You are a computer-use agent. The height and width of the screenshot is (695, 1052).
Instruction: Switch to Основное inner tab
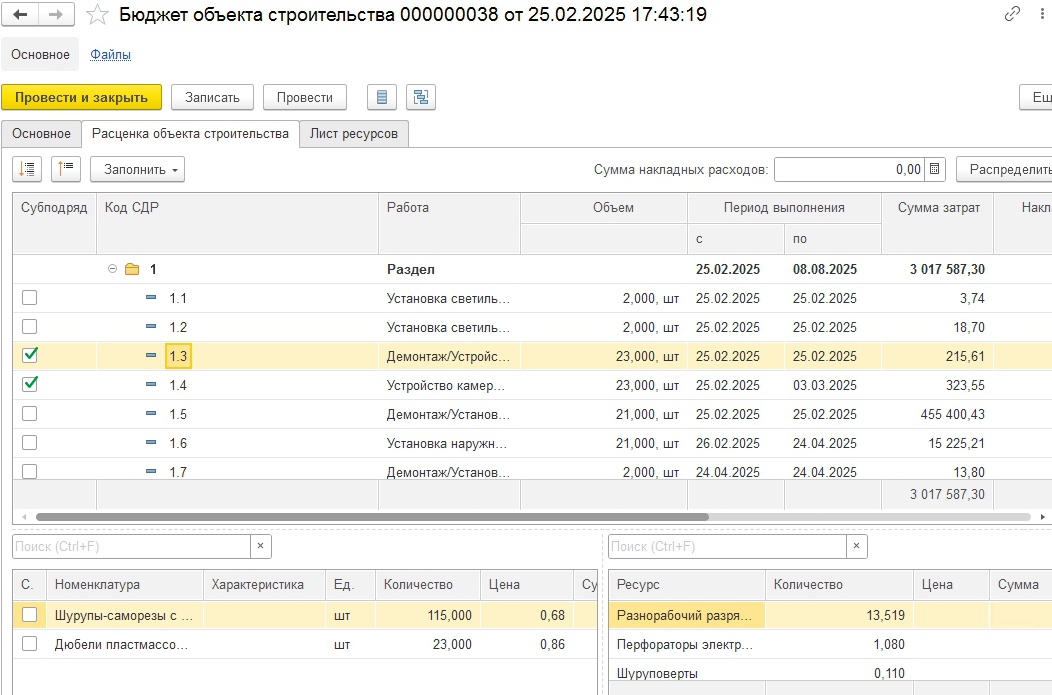coord(41,133)
